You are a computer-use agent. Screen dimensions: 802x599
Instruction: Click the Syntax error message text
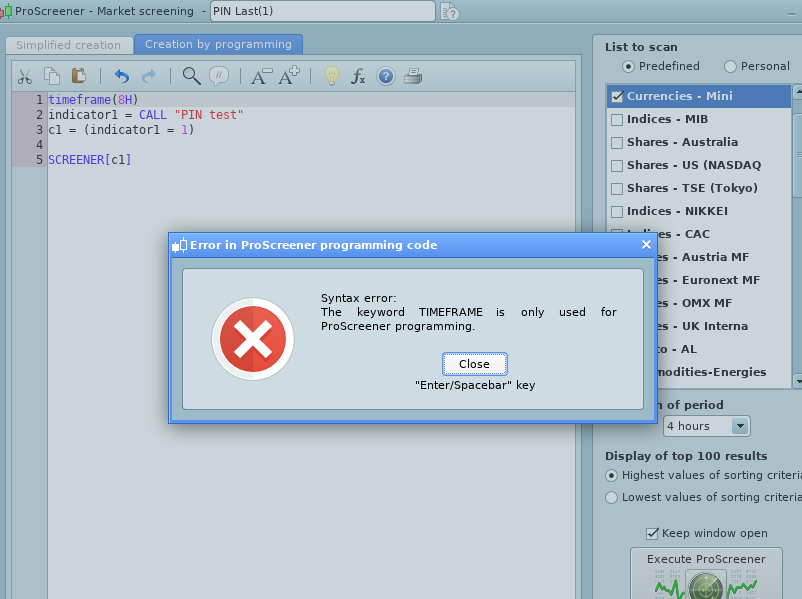pyautogui.click(x=469, y=312)
